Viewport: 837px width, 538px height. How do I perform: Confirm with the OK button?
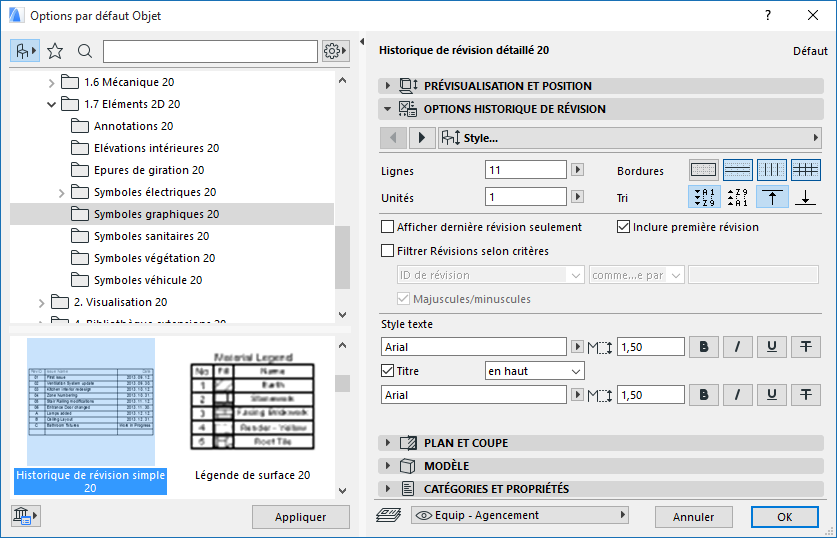tap(784, 517)
